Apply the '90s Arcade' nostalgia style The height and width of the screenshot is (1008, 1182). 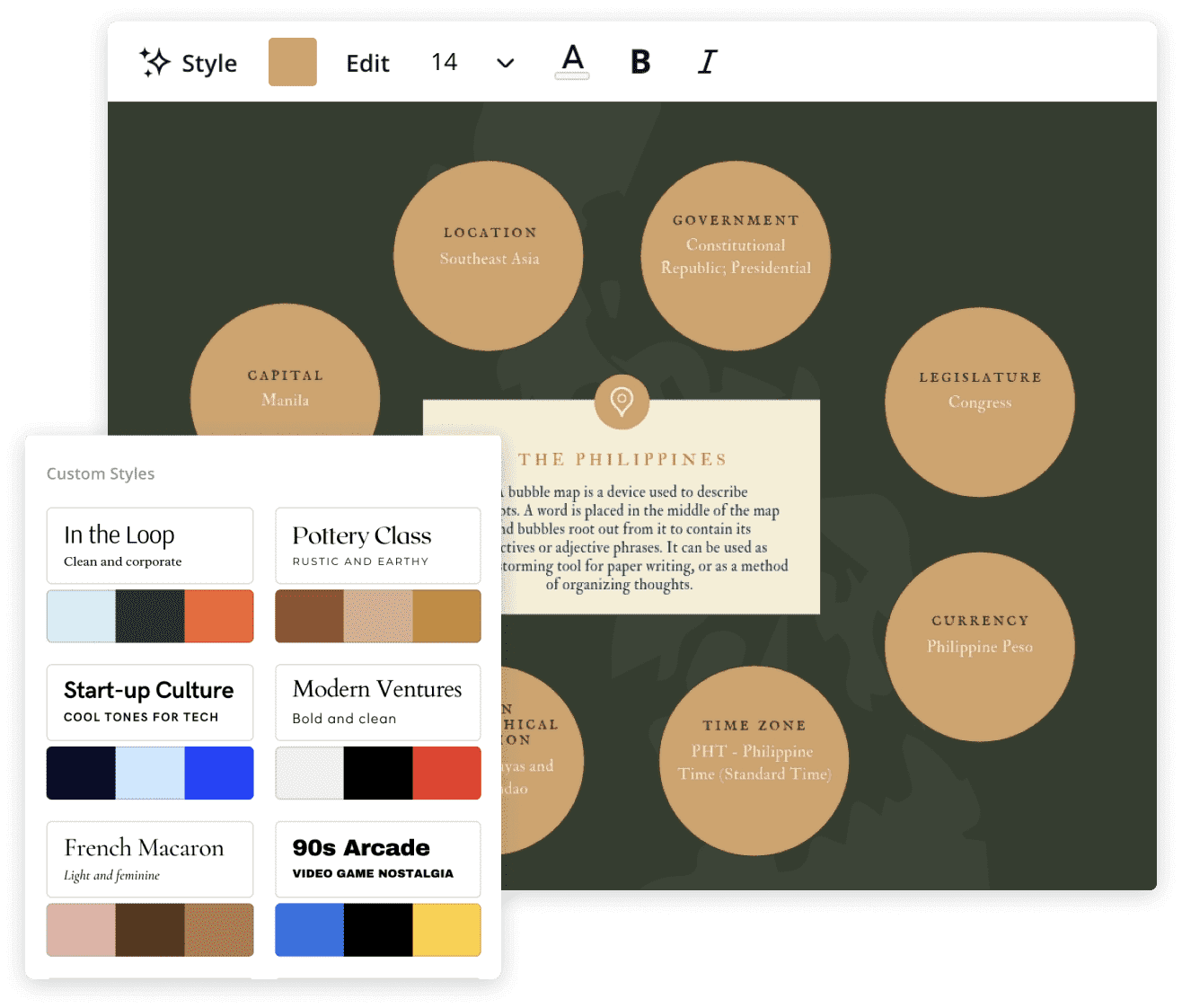click(377, 859)
